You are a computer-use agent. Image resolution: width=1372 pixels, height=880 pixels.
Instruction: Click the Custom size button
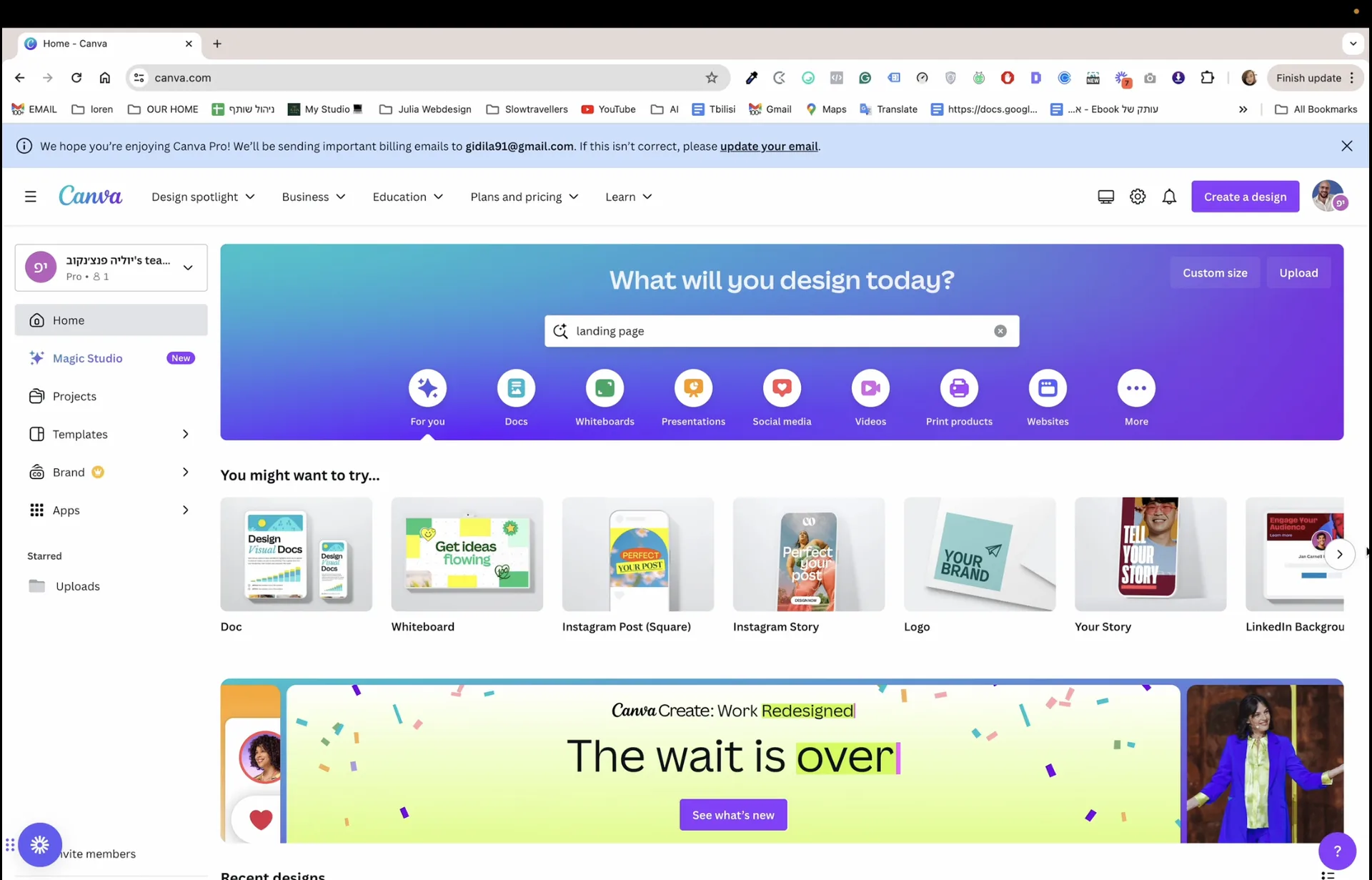tap(1215, 273)
